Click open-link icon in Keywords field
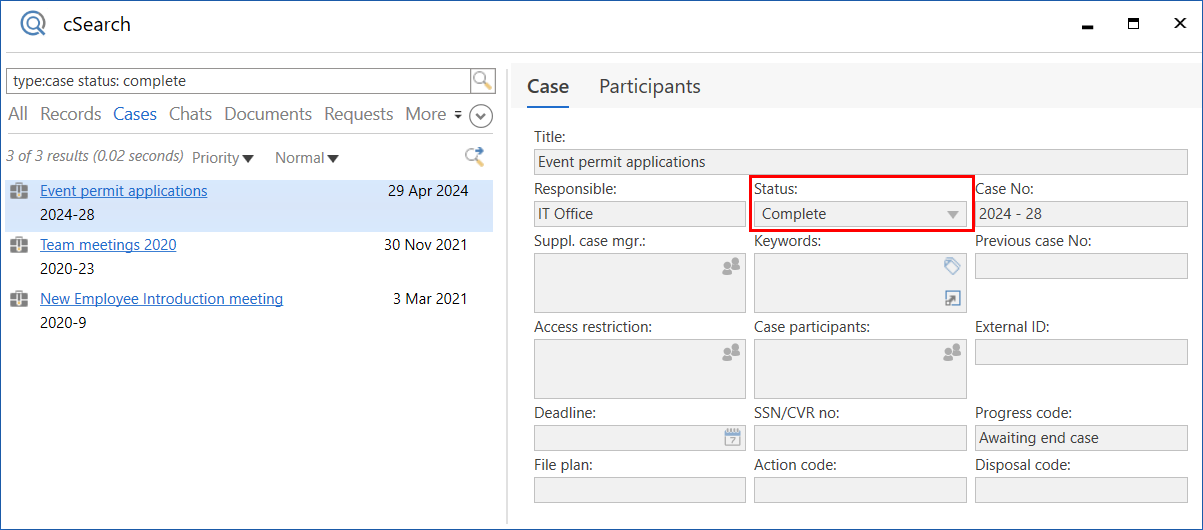The width and height of the screenshot is (1203, 530). [x=952, y=298]
